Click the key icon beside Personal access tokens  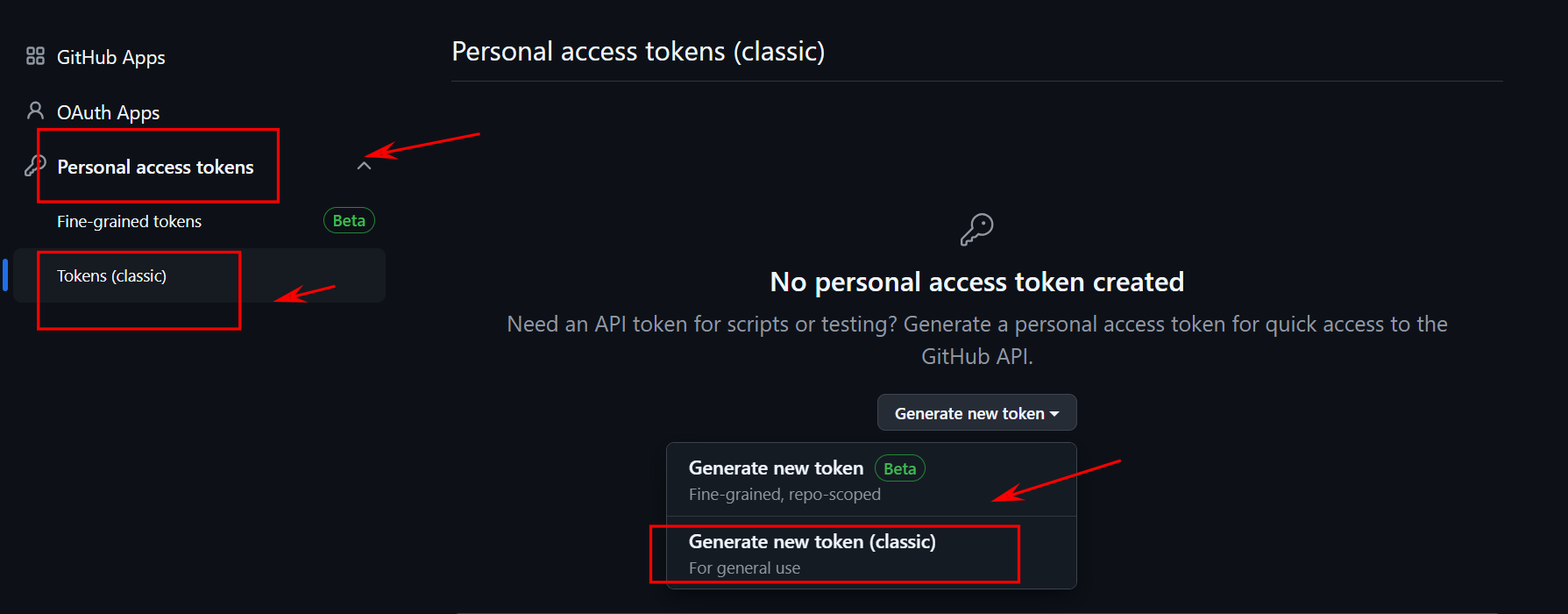point(35,165)
